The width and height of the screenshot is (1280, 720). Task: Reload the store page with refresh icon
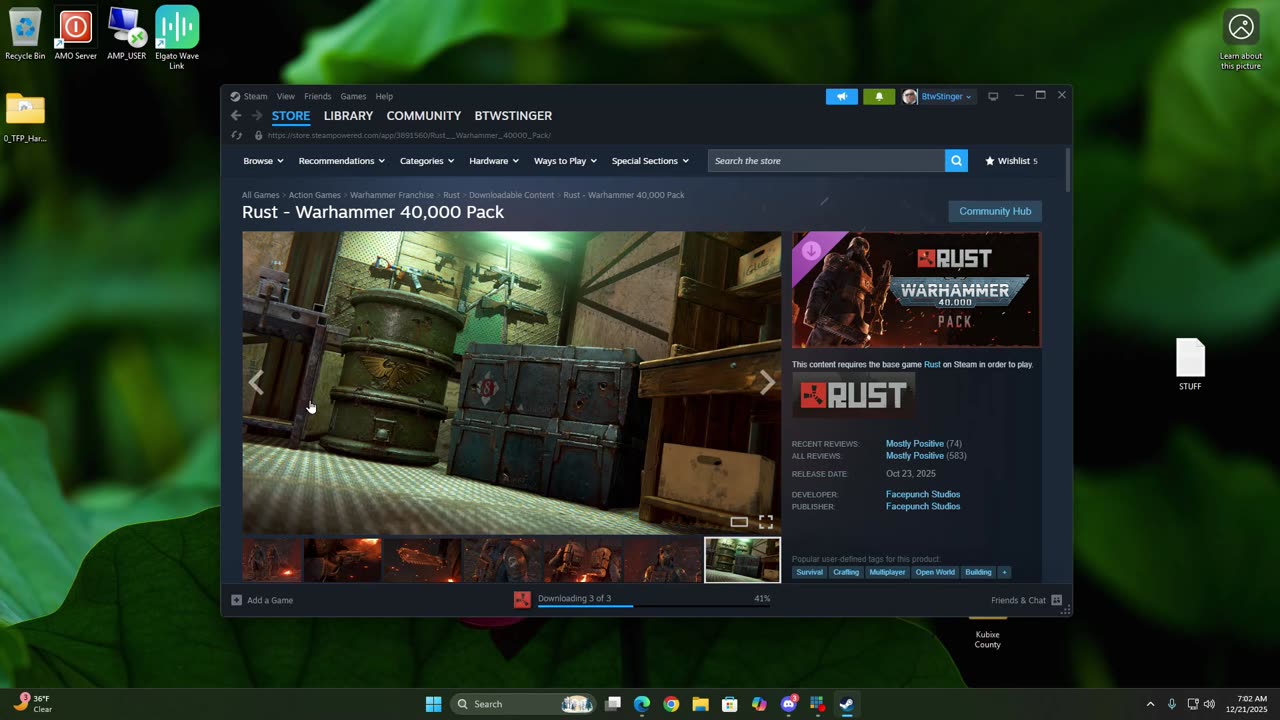tap(236, 135)
